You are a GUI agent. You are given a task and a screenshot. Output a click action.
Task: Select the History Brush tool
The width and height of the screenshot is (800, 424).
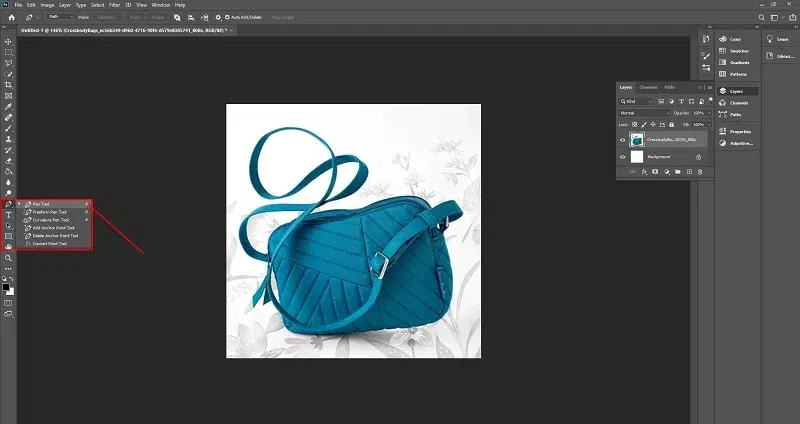click(8, 150)
